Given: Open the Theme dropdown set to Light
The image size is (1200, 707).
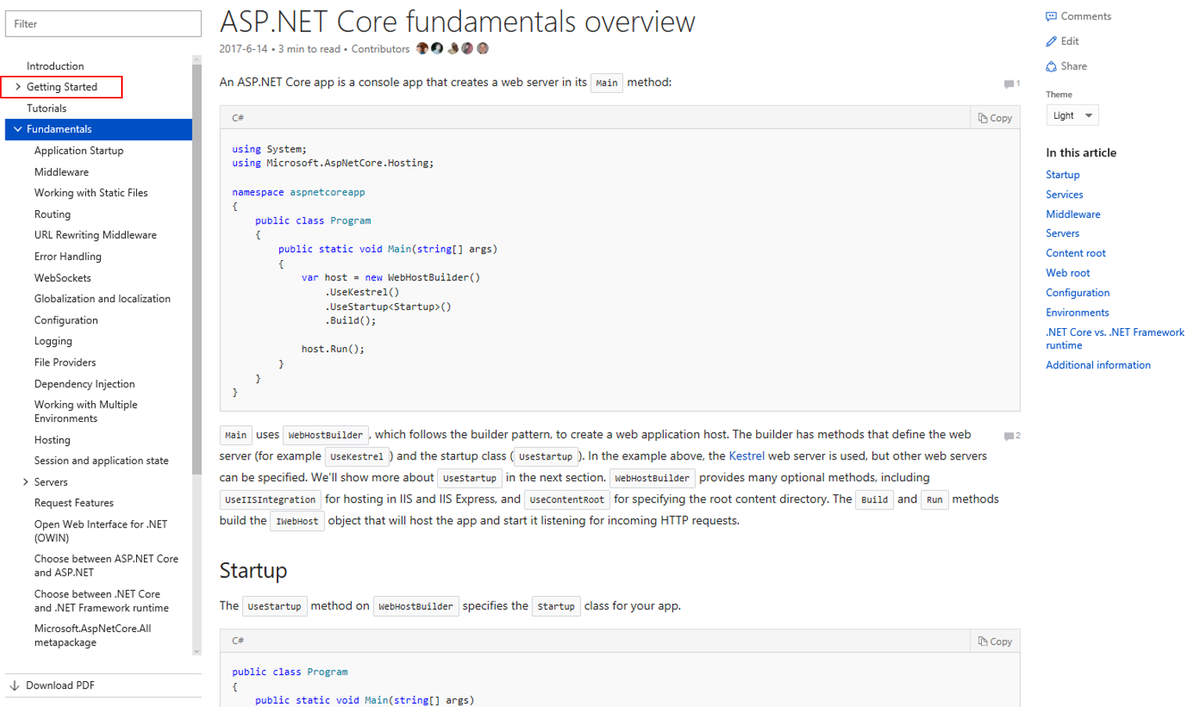Looking at the screenshot, I should coord(1072,115).
